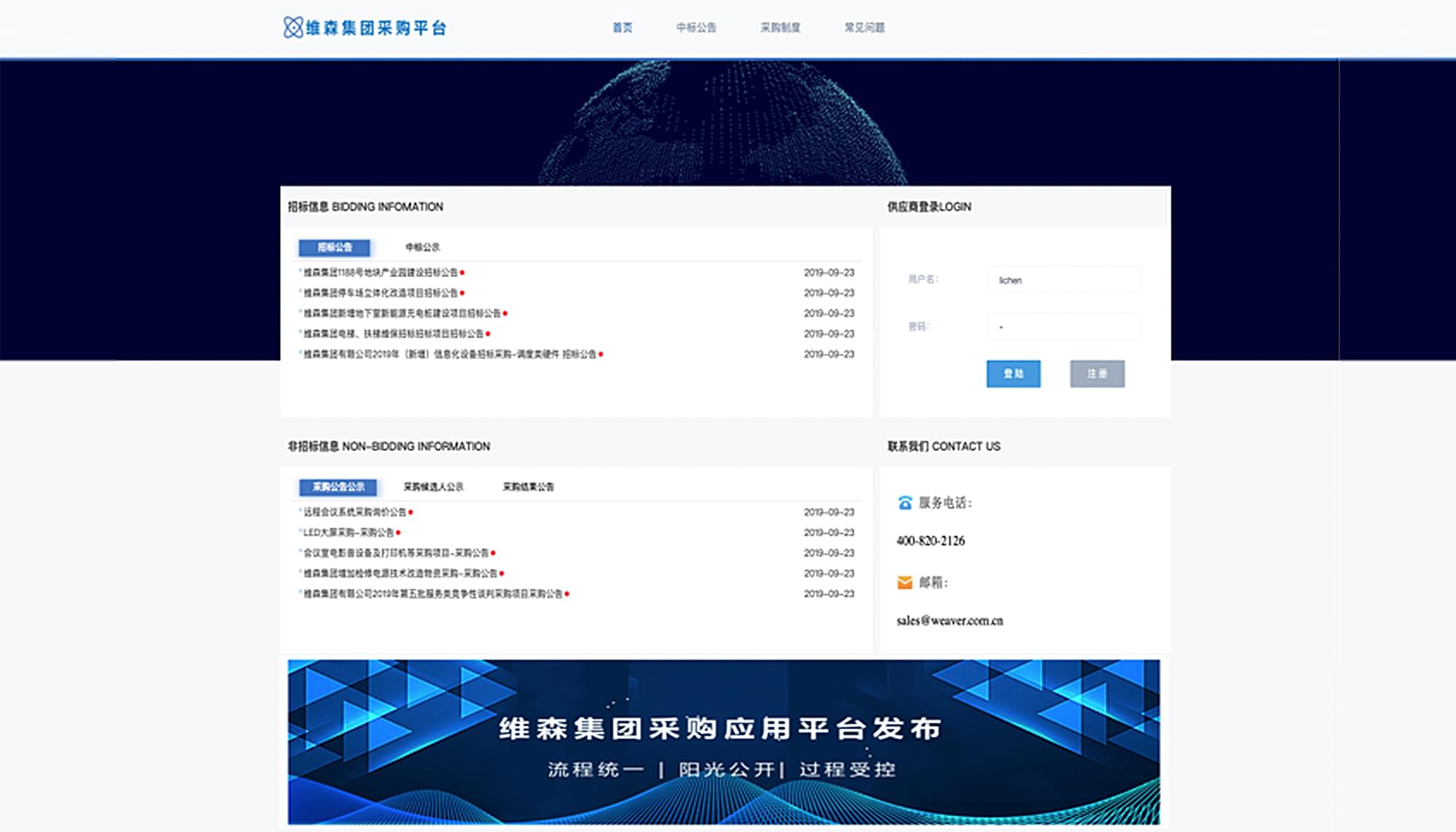1456x832 pixels.
Task: Focus the 用户名 username input field
Action: [x=1064, y=280]
